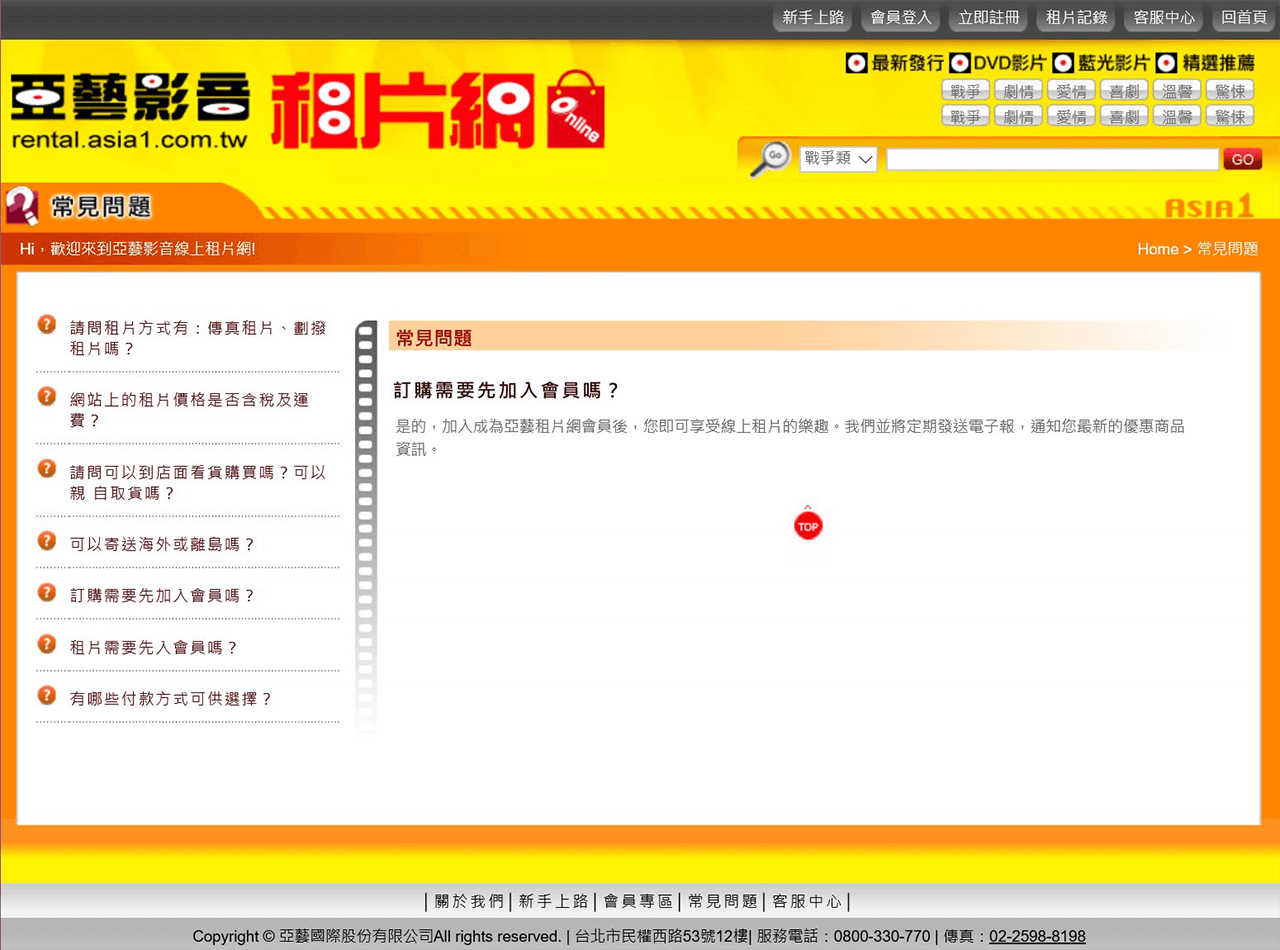Click the 常見問題 breadcrumb text
The width and height of the screenshot is (1280, 950).
click(1227, 249)
